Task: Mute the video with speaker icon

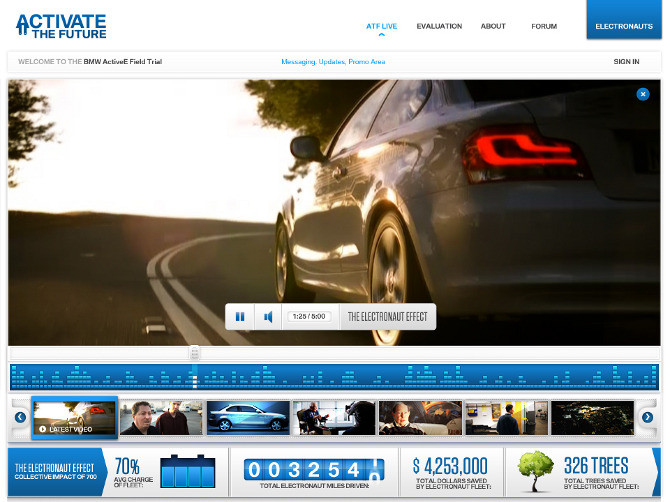Action: pos(268,317)
